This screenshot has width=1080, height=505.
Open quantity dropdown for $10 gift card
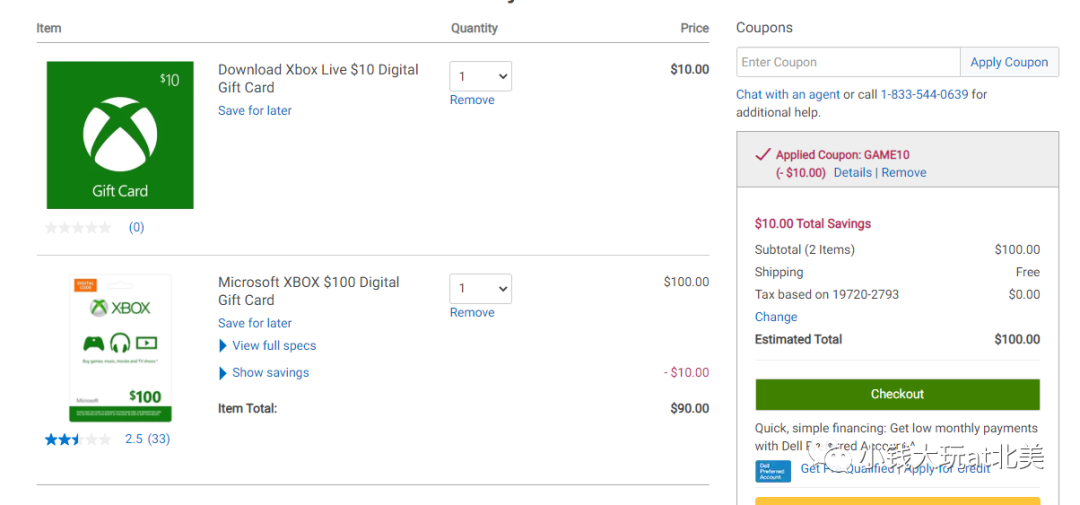coord(480,76)
